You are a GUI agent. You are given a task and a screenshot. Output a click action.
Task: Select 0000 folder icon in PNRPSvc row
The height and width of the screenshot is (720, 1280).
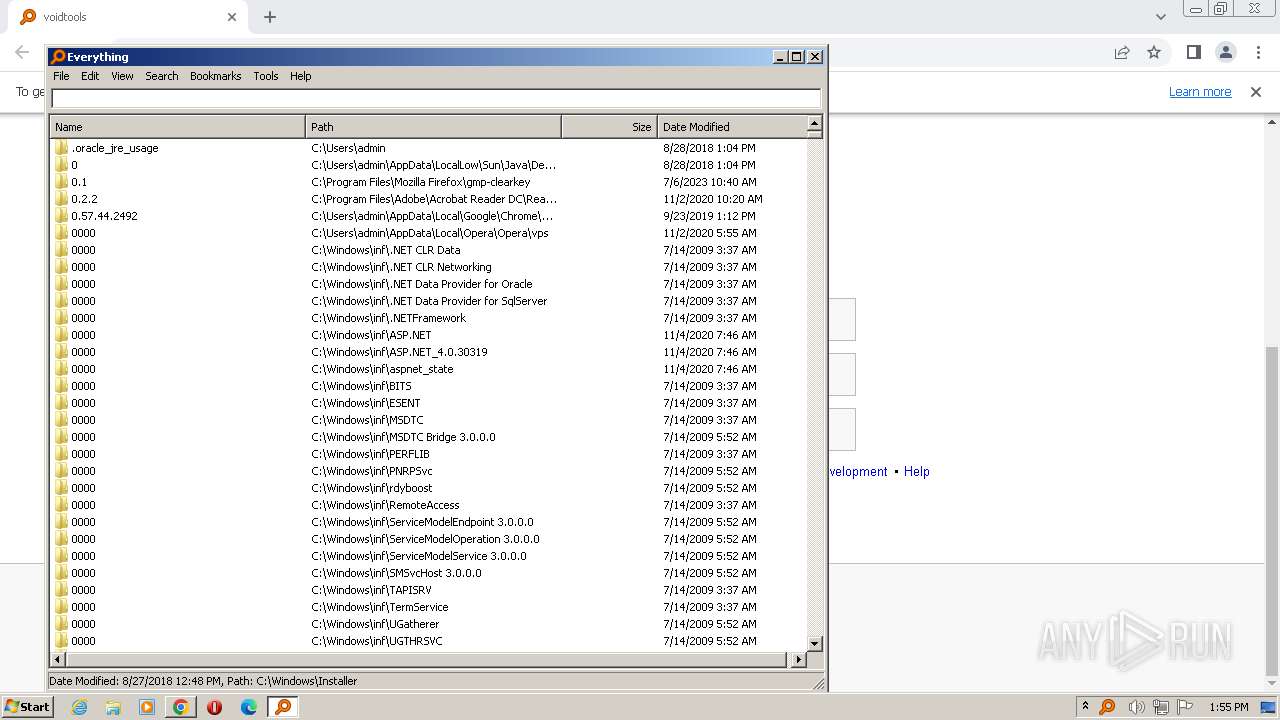[61, 471]
